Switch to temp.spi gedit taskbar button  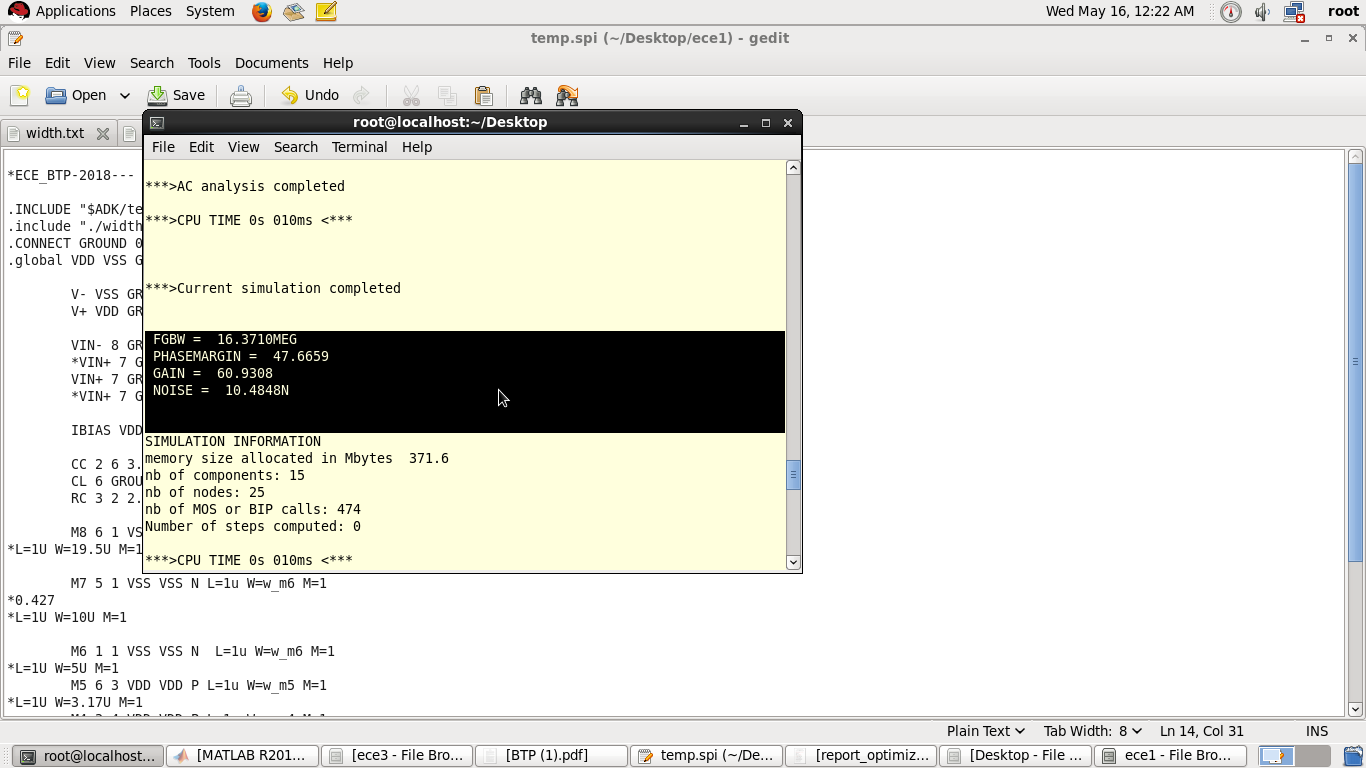pos(706,756)
